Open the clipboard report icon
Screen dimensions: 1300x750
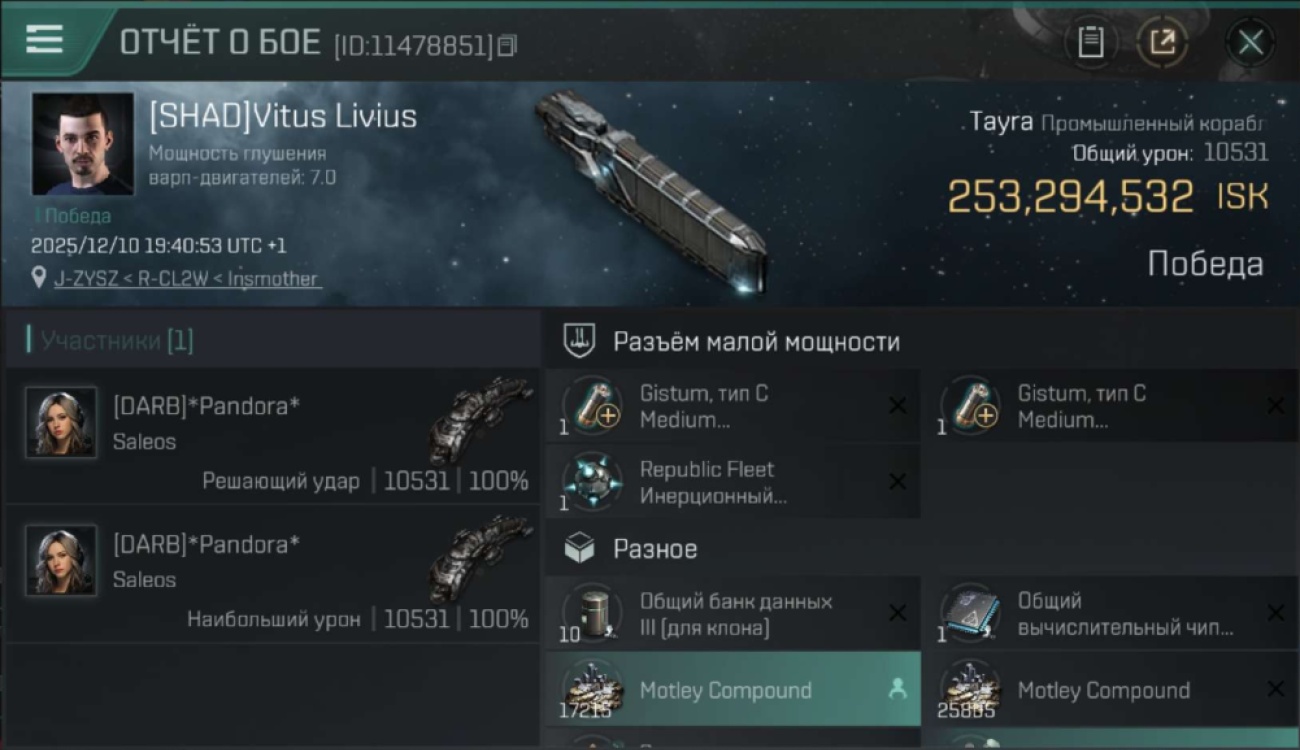pyautogui.click(x=1090, y=42)
